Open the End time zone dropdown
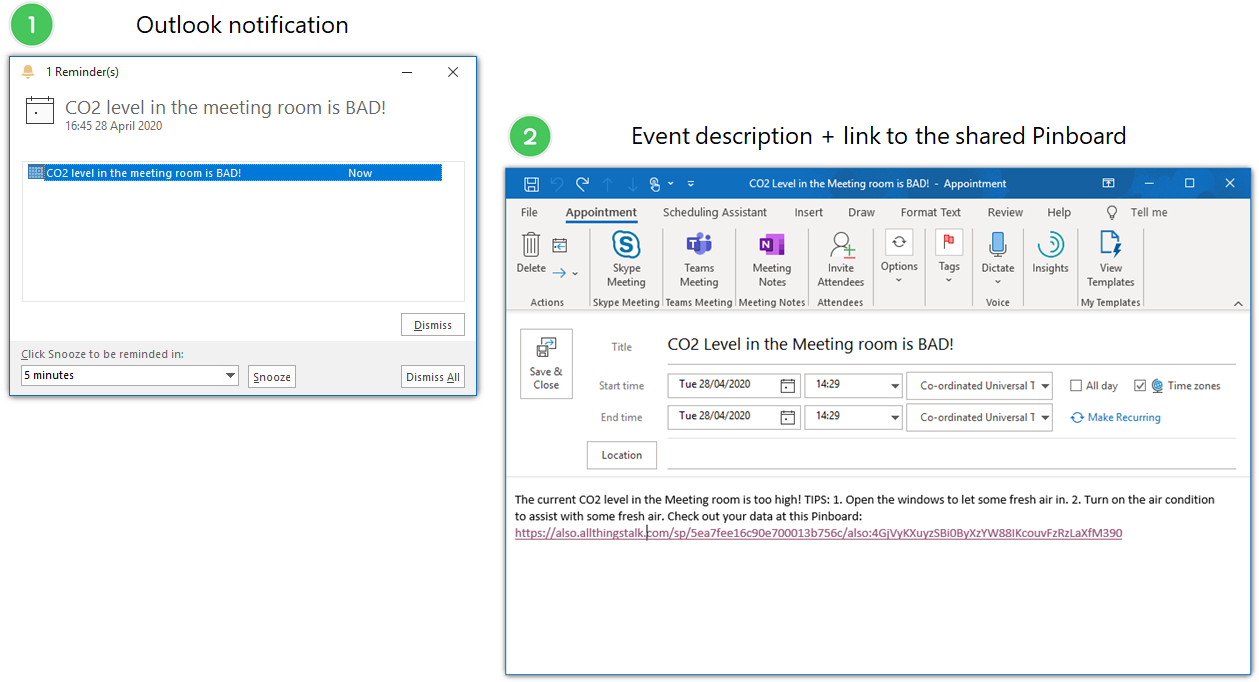Screen dimensions: 1259x682 coord(1045,418)
